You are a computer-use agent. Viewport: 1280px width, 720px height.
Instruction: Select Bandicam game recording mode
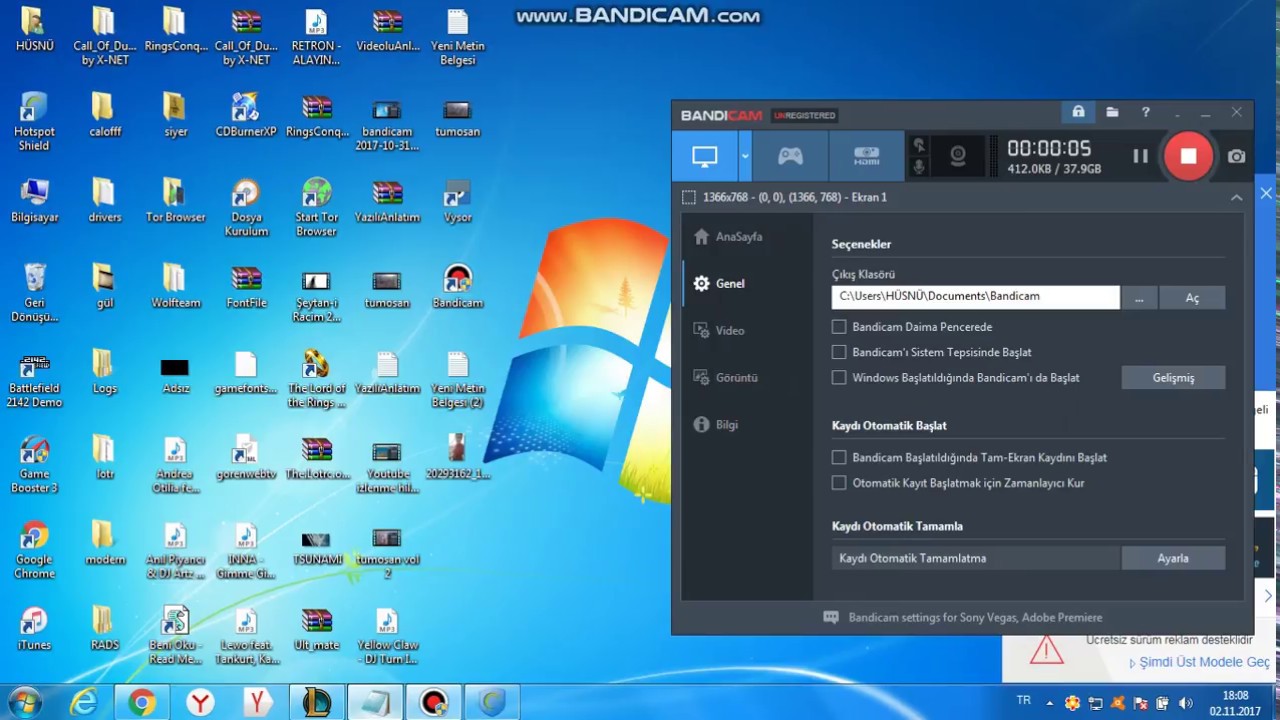(x=790, y=156)
